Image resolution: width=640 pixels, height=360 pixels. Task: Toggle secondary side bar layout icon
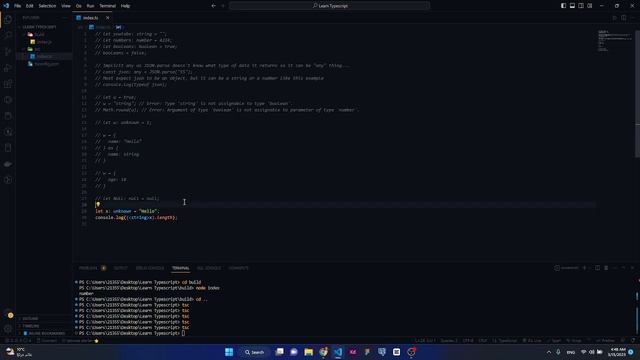point(581,6)
